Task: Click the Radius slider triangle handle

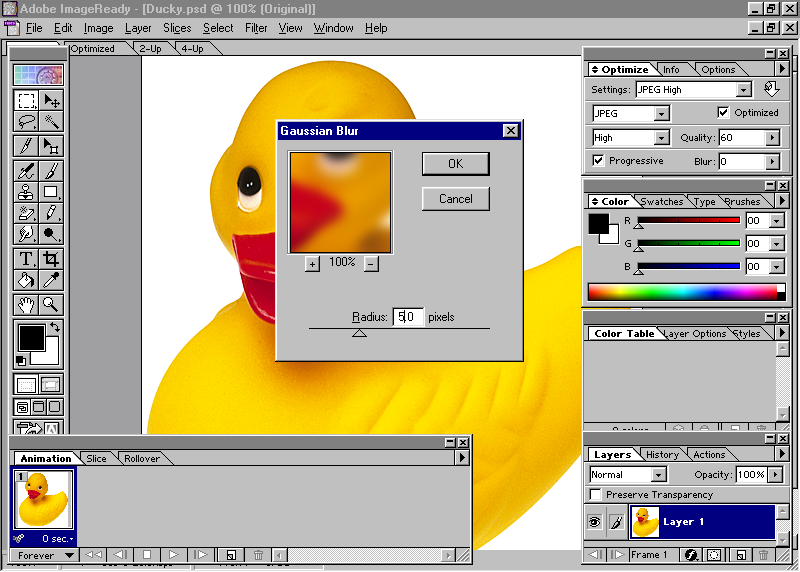Action: pos(359,333)
